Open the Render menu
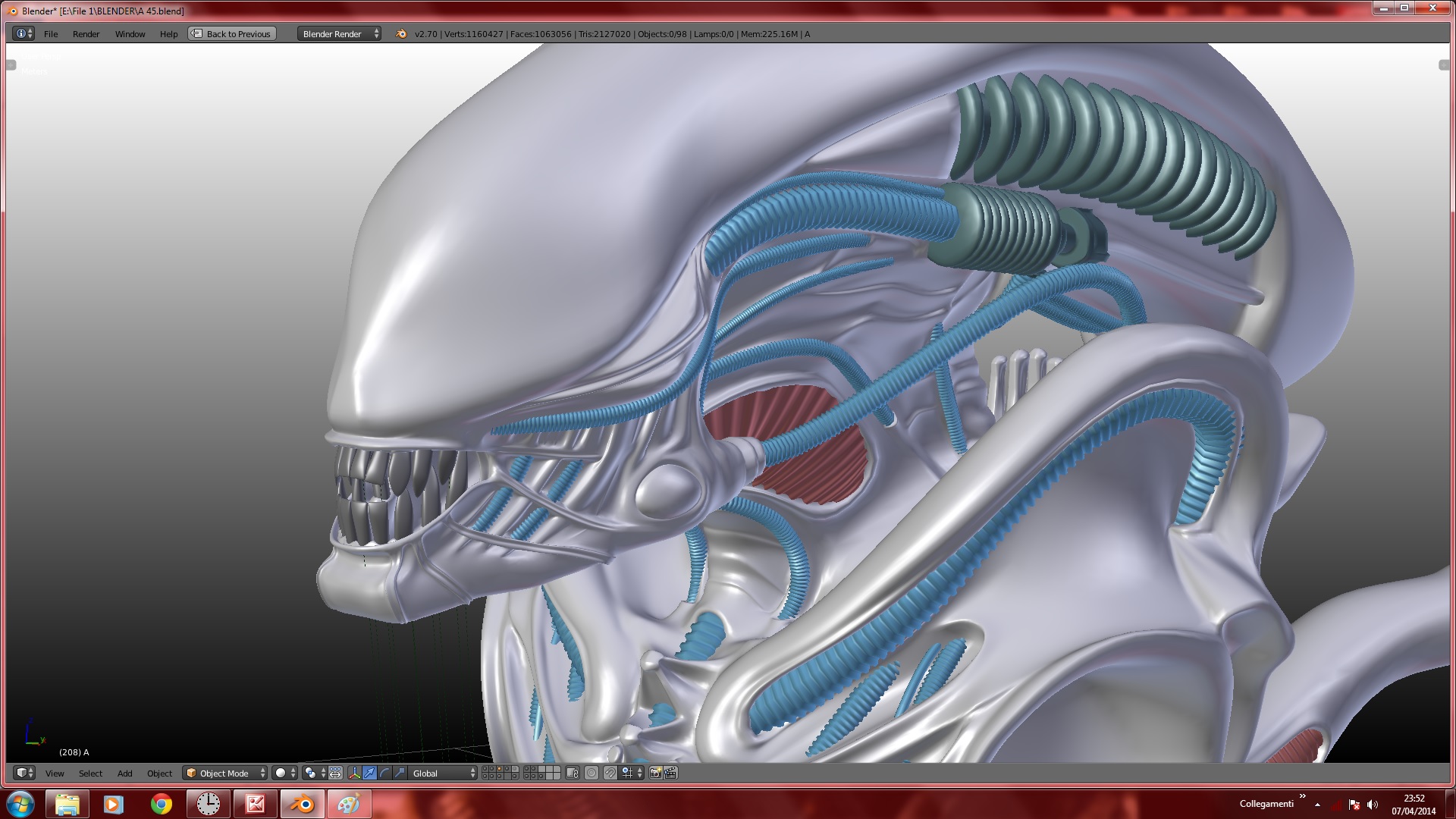Viewport: 1456px width, 819px height. (x=86, y=34)
